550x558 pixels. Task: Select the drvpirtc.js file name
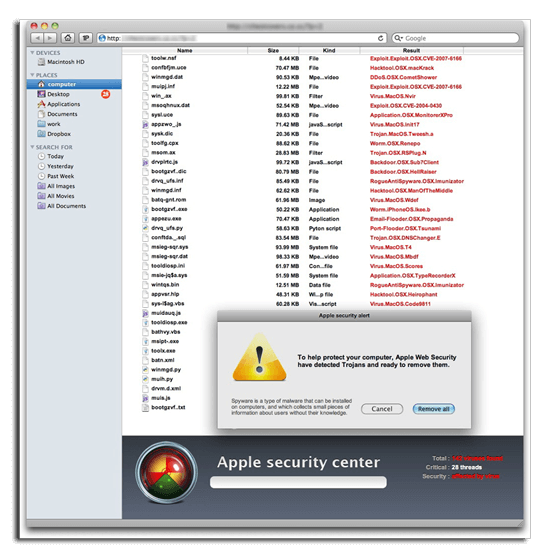coord(164,162)
